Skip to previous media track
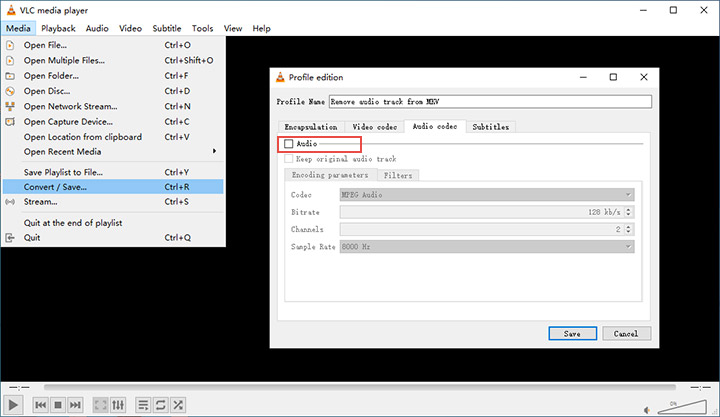This screenshot has width=720, height=417. 40,405
